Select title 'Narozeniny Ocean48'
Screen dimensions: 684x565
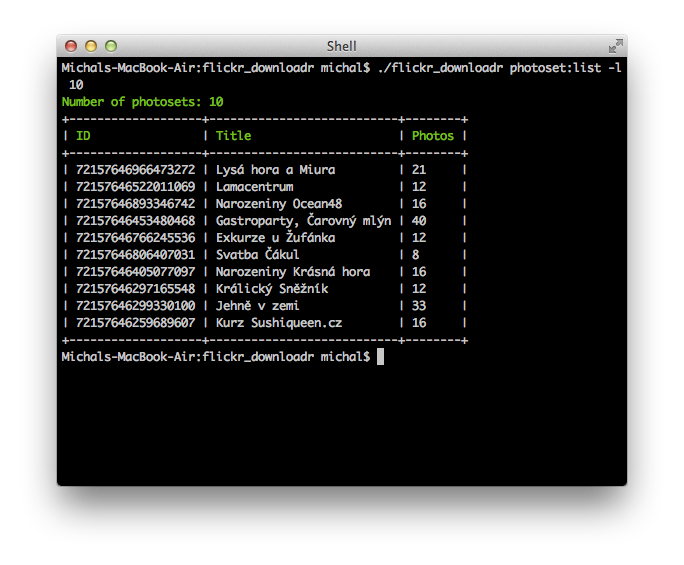[279, 204]
